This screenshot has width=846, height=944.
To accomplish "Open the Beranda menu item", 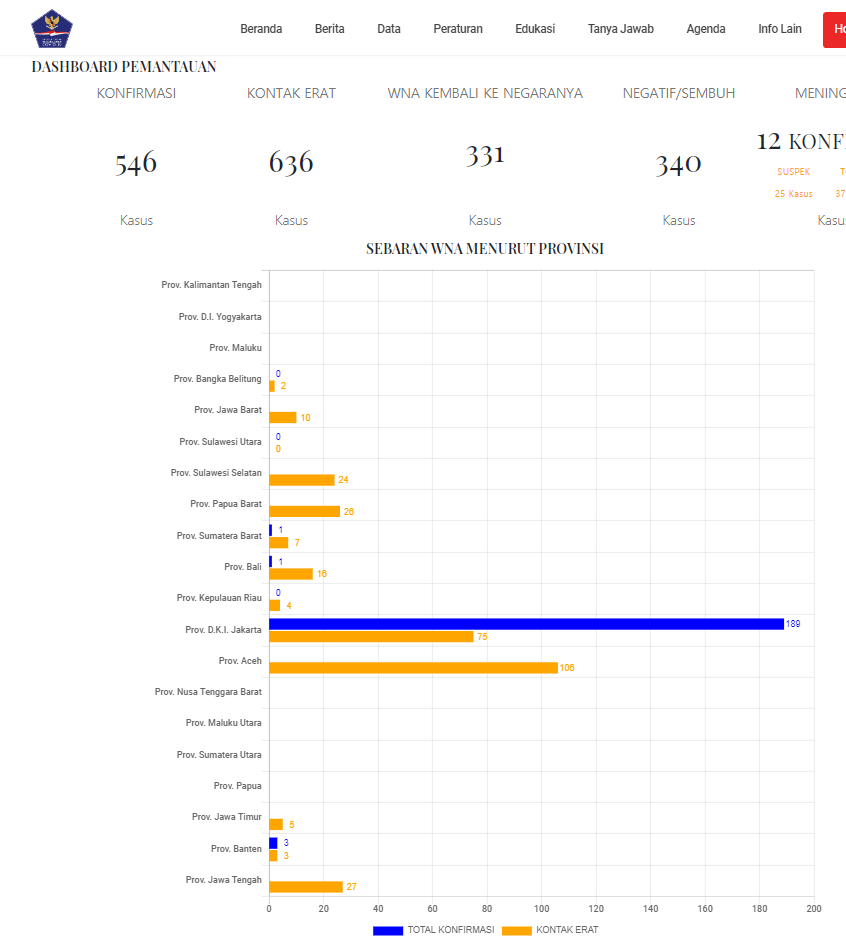I will point(261,29).
